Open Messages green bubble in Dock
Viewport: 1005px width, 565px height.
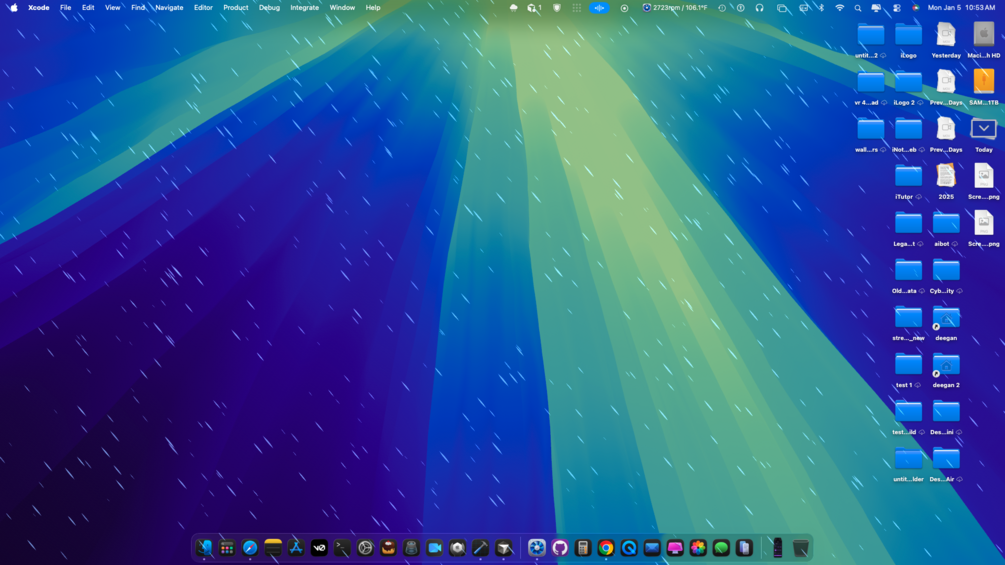tap(721, 548)
